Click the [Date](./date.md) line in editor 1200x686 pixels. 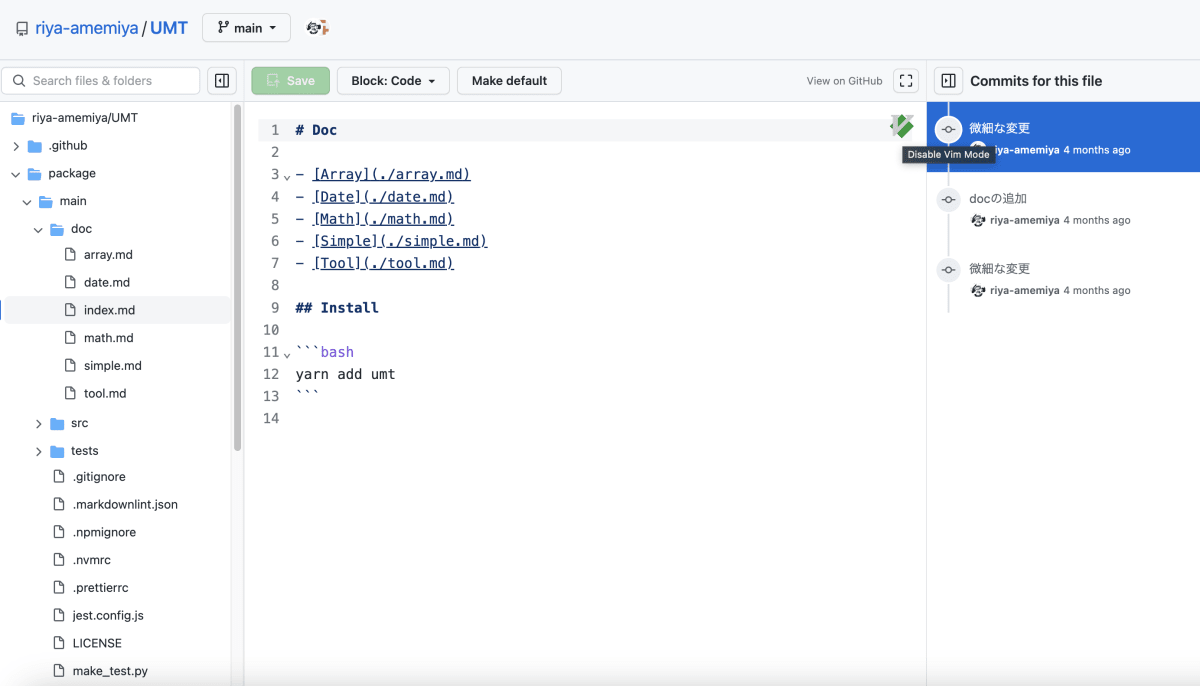tap(375, 197)
